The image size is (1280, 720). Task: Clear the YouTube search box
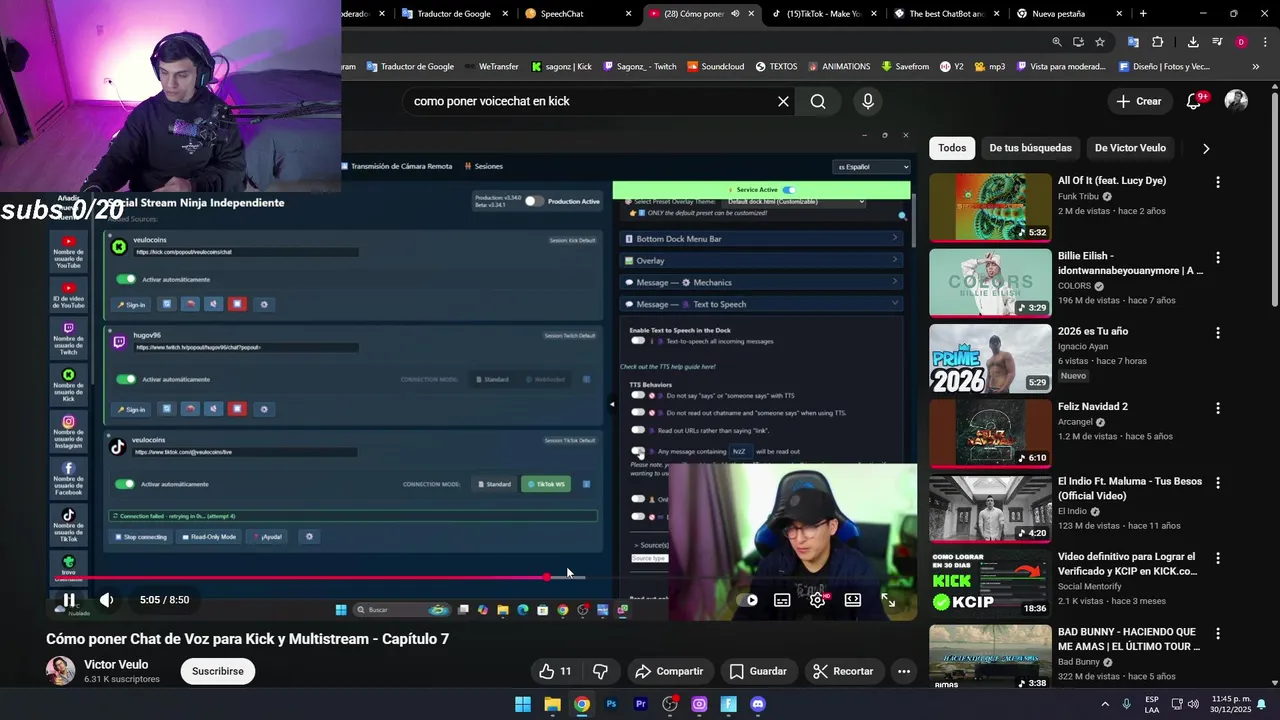tap(783, 101)
